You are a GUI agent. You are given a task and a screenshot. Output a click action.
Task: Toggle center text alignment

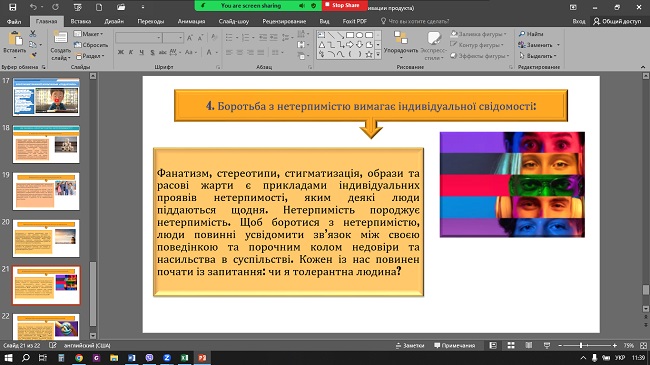(x=240, y=53)
